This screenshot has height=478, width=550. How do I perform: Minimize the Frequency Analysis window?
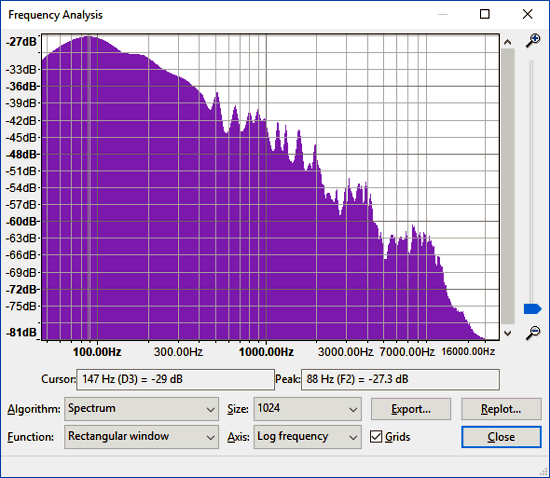click(443, 14)
